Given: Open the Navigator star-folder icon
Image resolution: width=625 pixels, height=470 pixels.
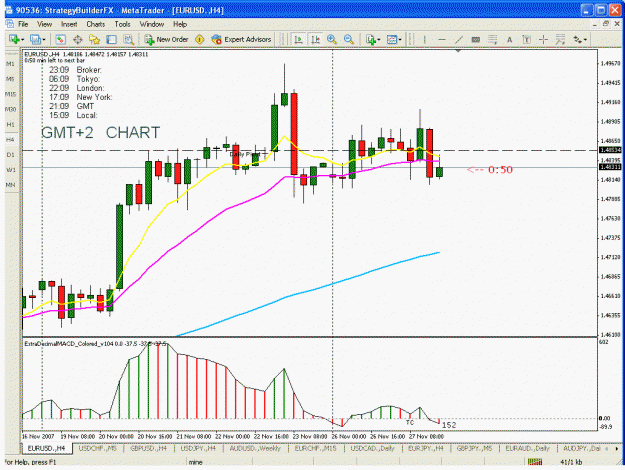Looking at the screenshot, I should pyautogui.click(x=94, y=39).
